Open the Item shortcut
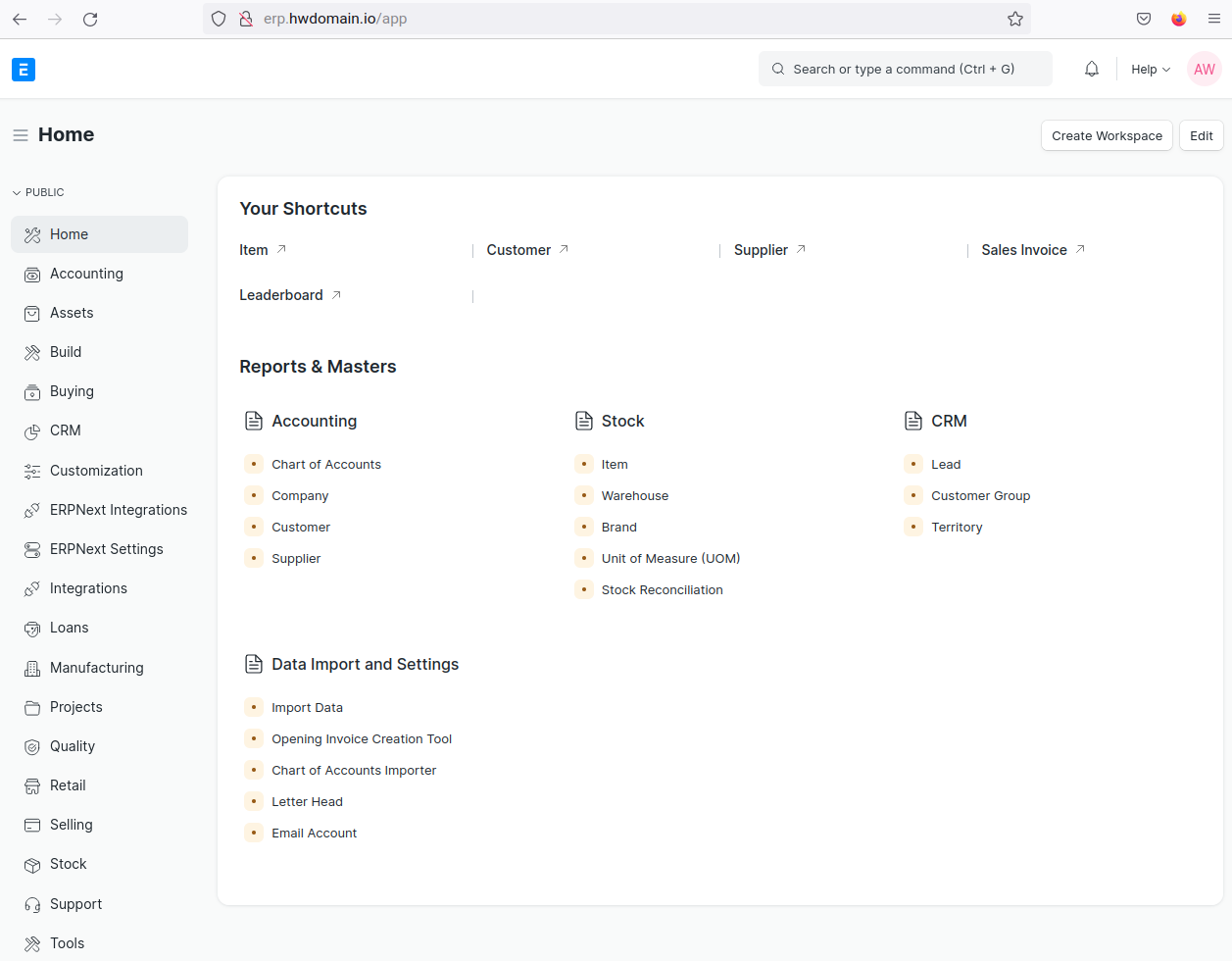The width and height of the screenshot is (1232, 961). [x=263, y=250]
